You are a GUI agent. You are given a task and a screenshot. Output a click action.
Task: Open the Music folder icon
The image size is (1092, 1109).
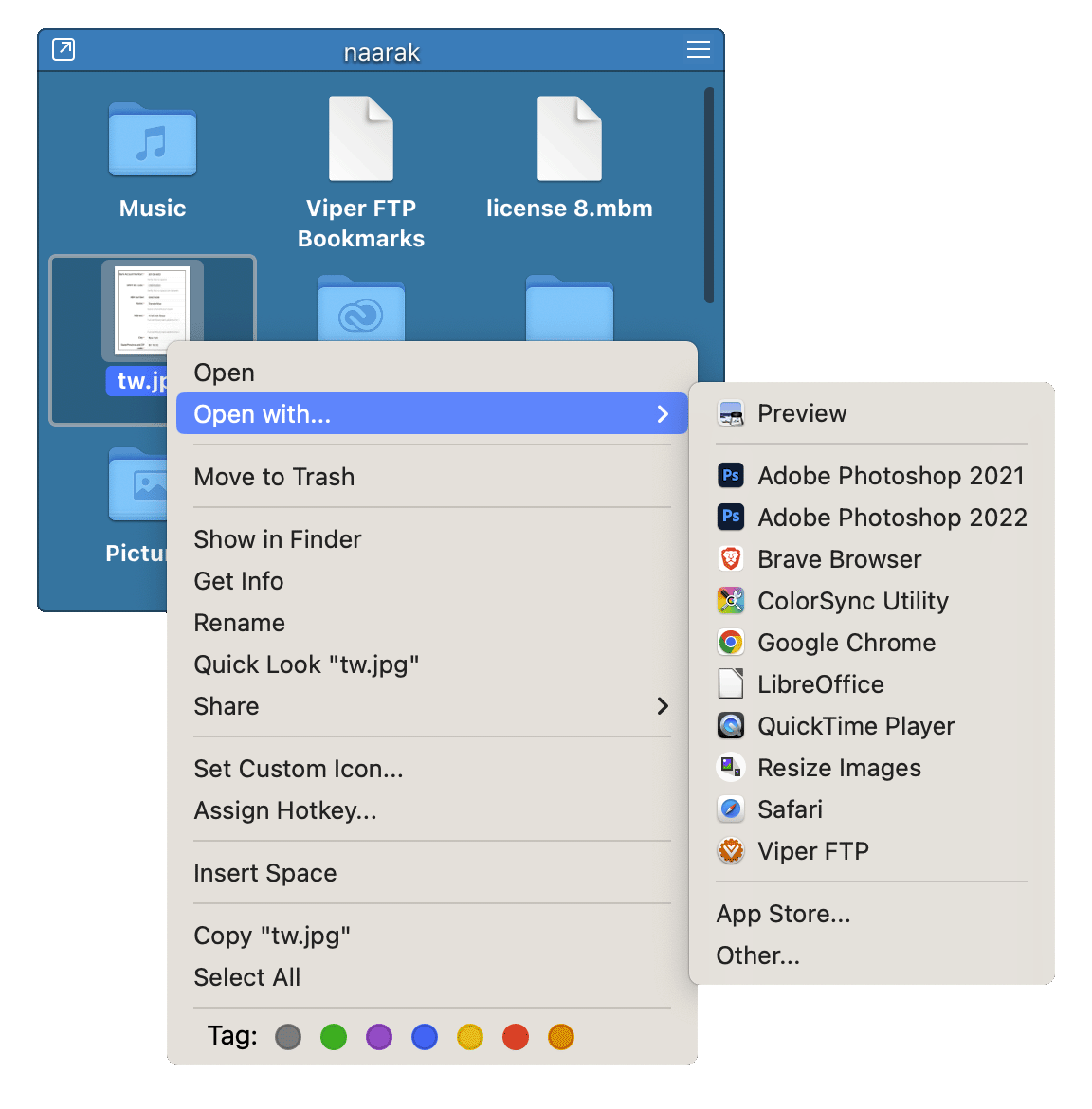click(x=152, y=140)
